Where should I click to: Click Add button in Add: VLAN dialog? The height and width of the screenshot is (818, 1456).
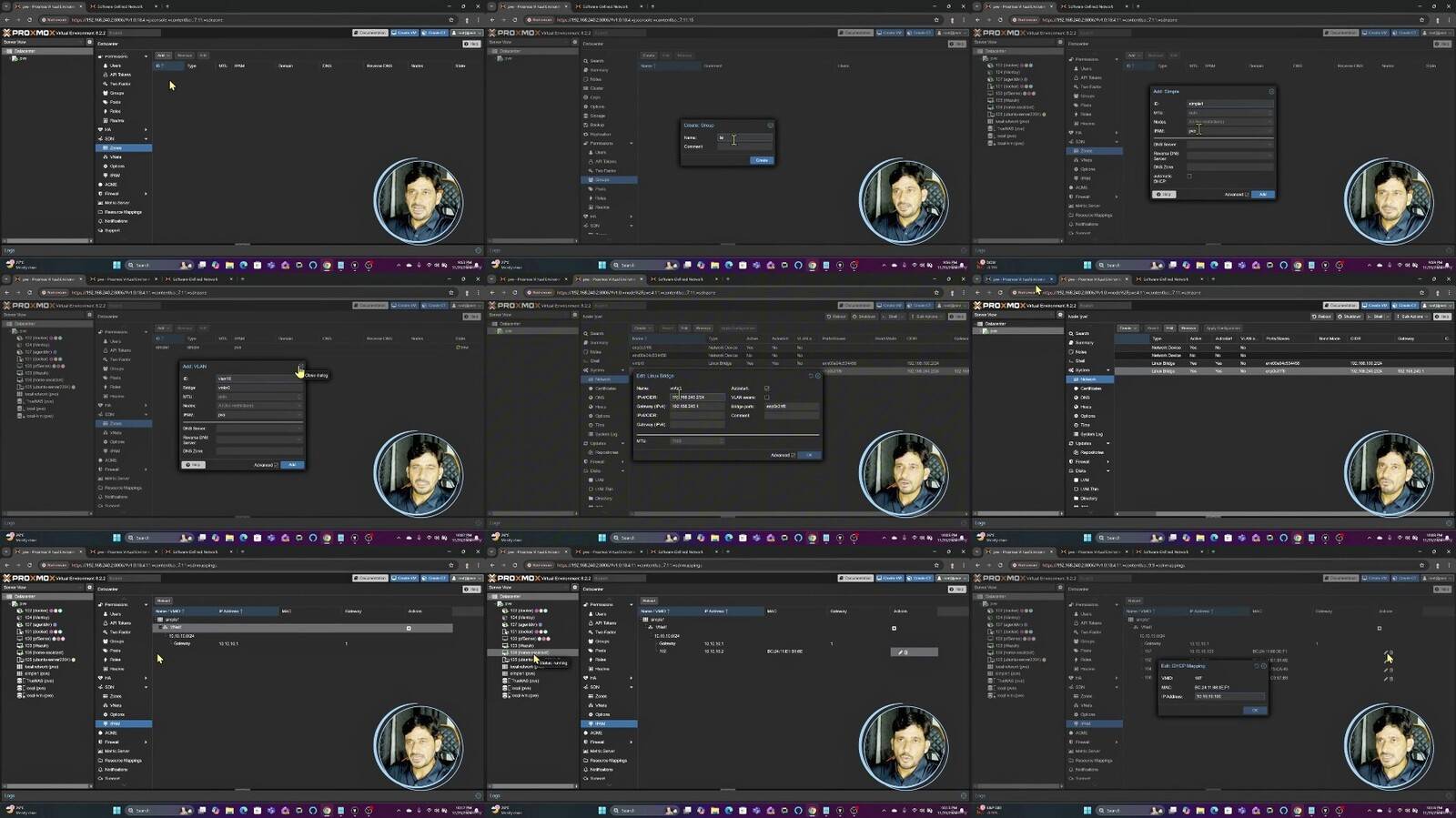(x=292, y=465)
